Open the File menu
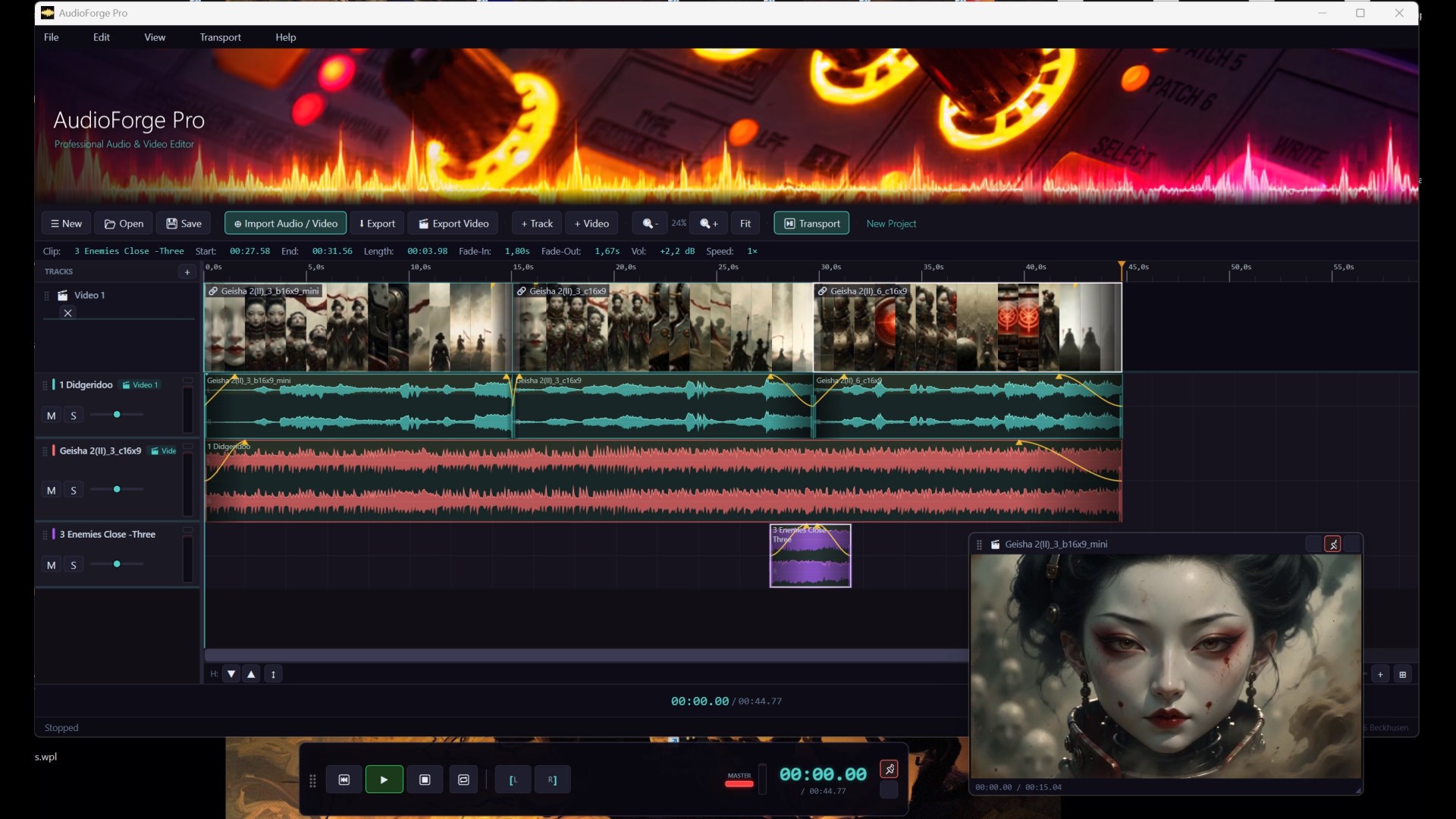The width and height of the screenshot is (1456, 819). pyautogui.click(x=51, y=37)
